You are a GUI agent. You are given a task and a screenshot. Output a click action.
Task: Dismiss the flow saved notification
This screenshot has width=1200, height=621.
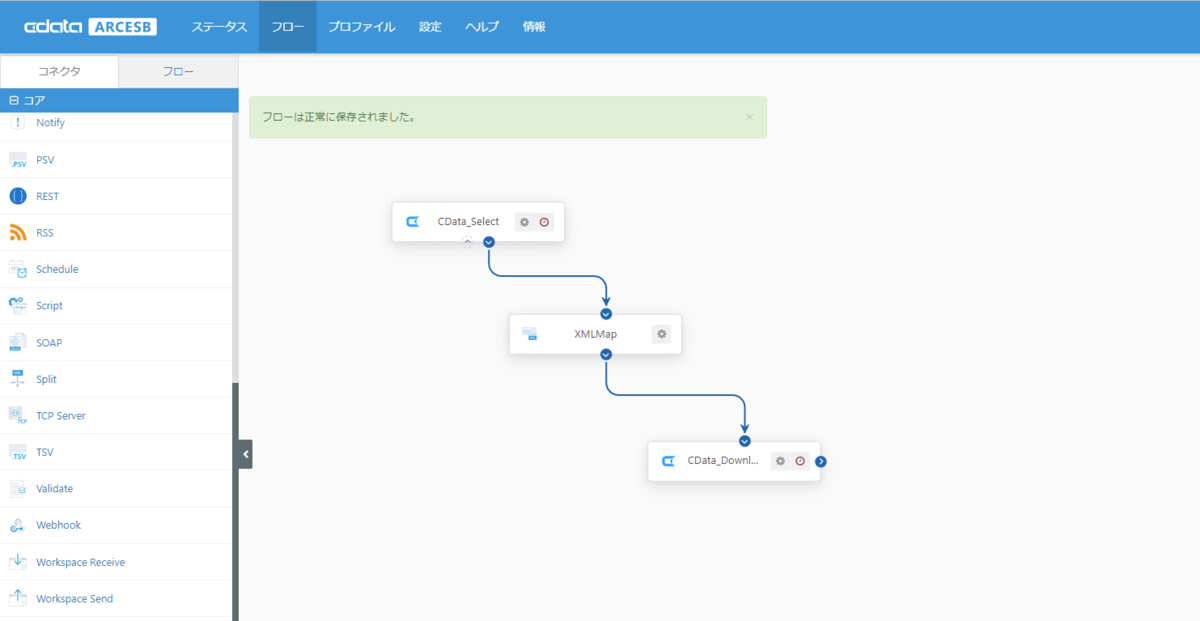coord(749,117)
